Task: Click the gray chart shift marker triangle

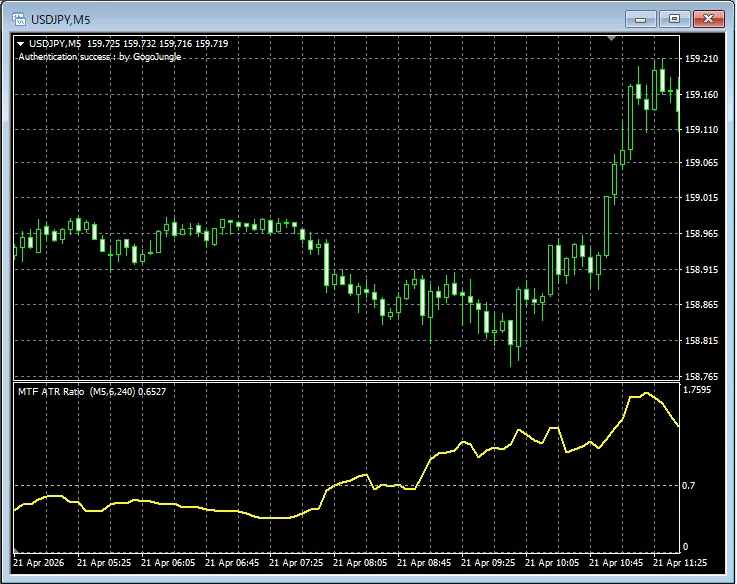Action: point(611,39)
